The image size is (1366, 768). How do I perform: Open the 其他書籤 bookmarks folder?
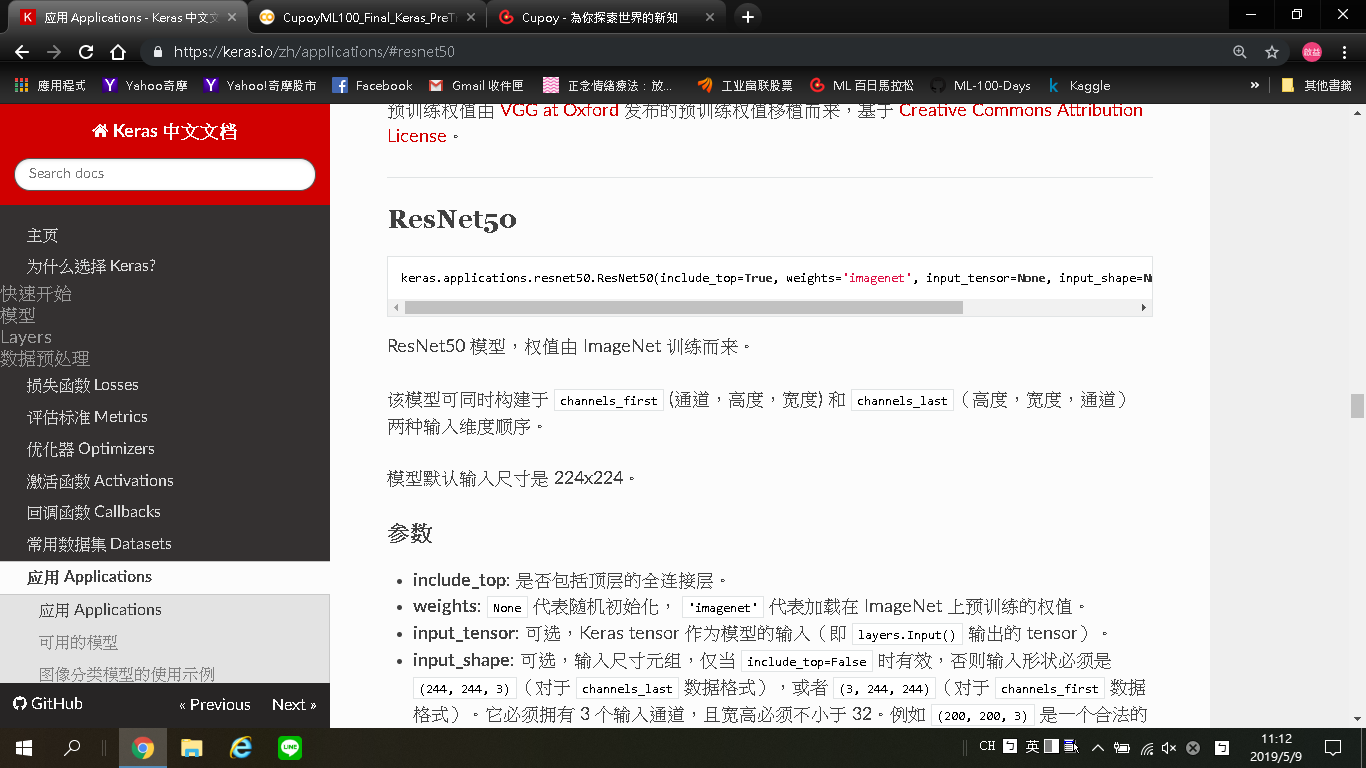pos(1316,86)
